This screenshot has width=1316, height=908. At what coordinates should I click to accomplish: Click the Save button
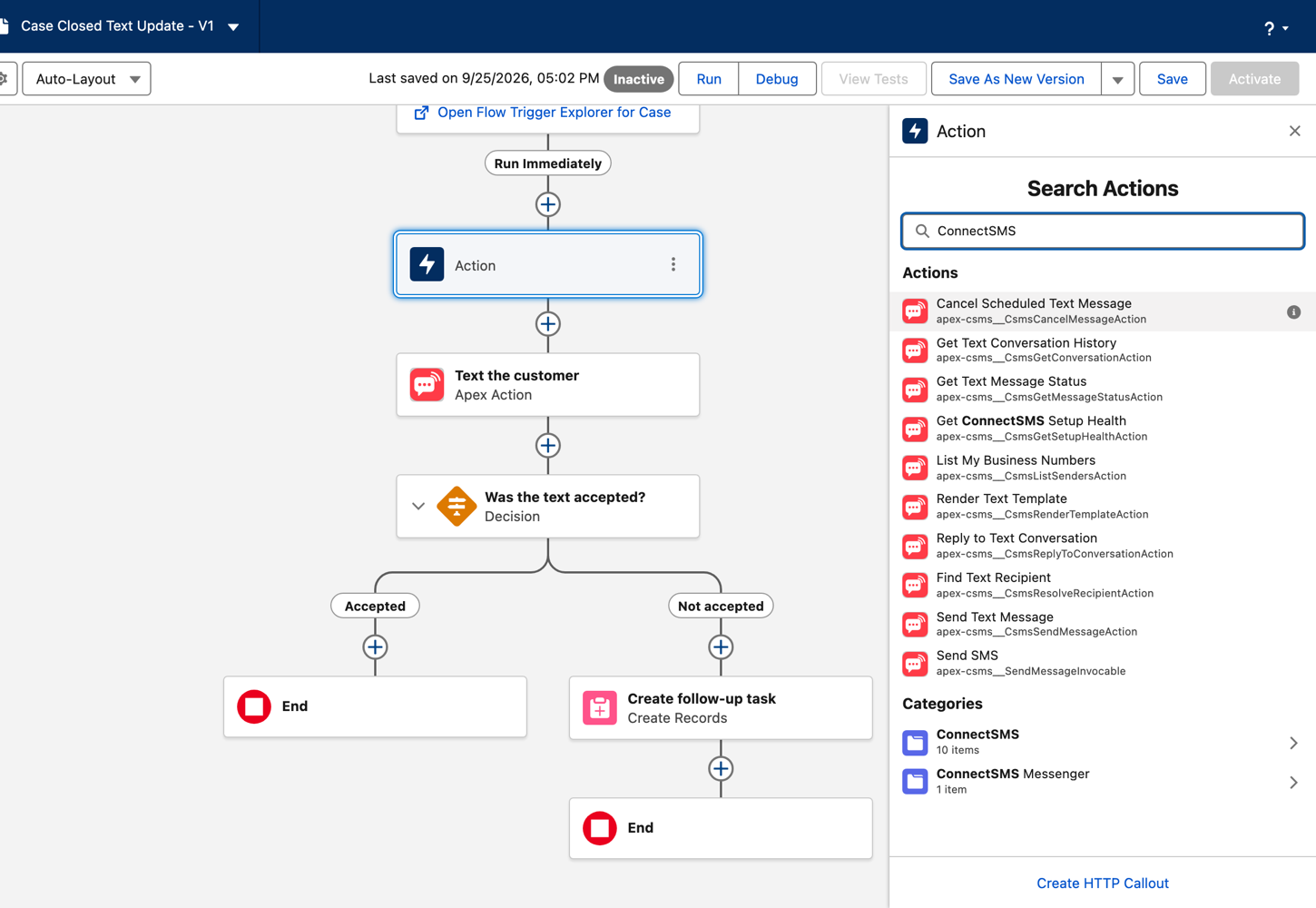(1172, 79)
